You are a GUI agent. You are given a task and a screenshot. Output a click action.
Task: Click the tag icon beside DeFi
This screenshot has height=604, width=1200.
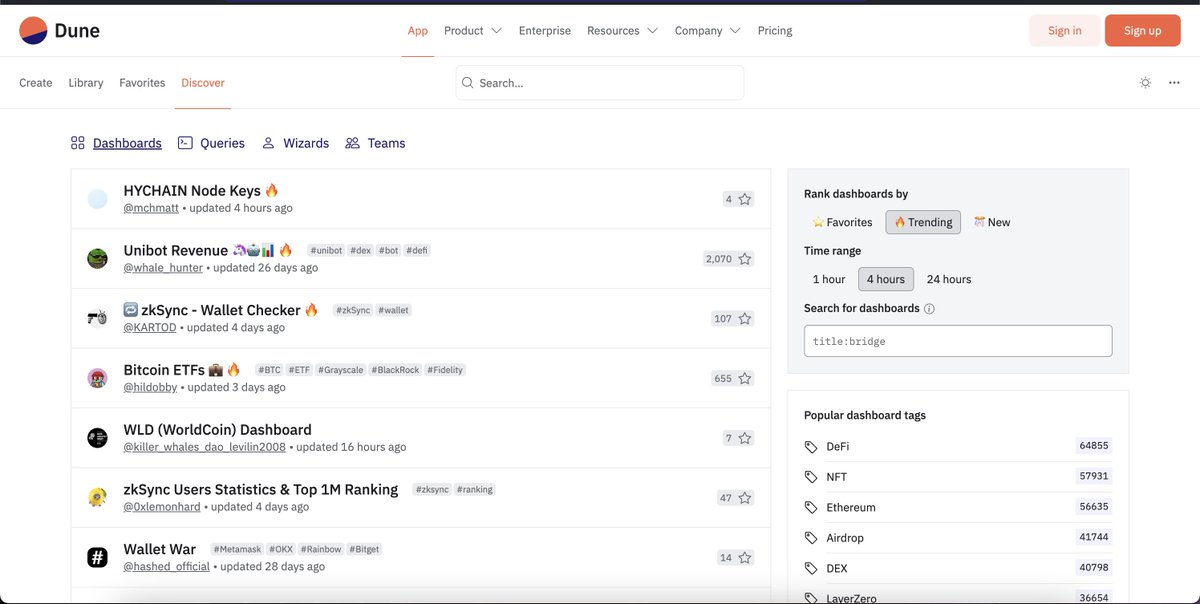coord(811,445)
